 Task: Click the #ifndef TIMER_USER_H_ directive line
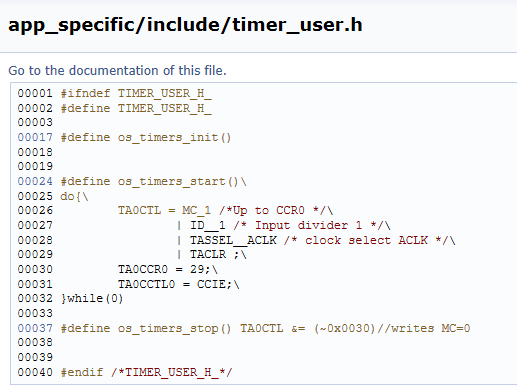coord(136,93)
